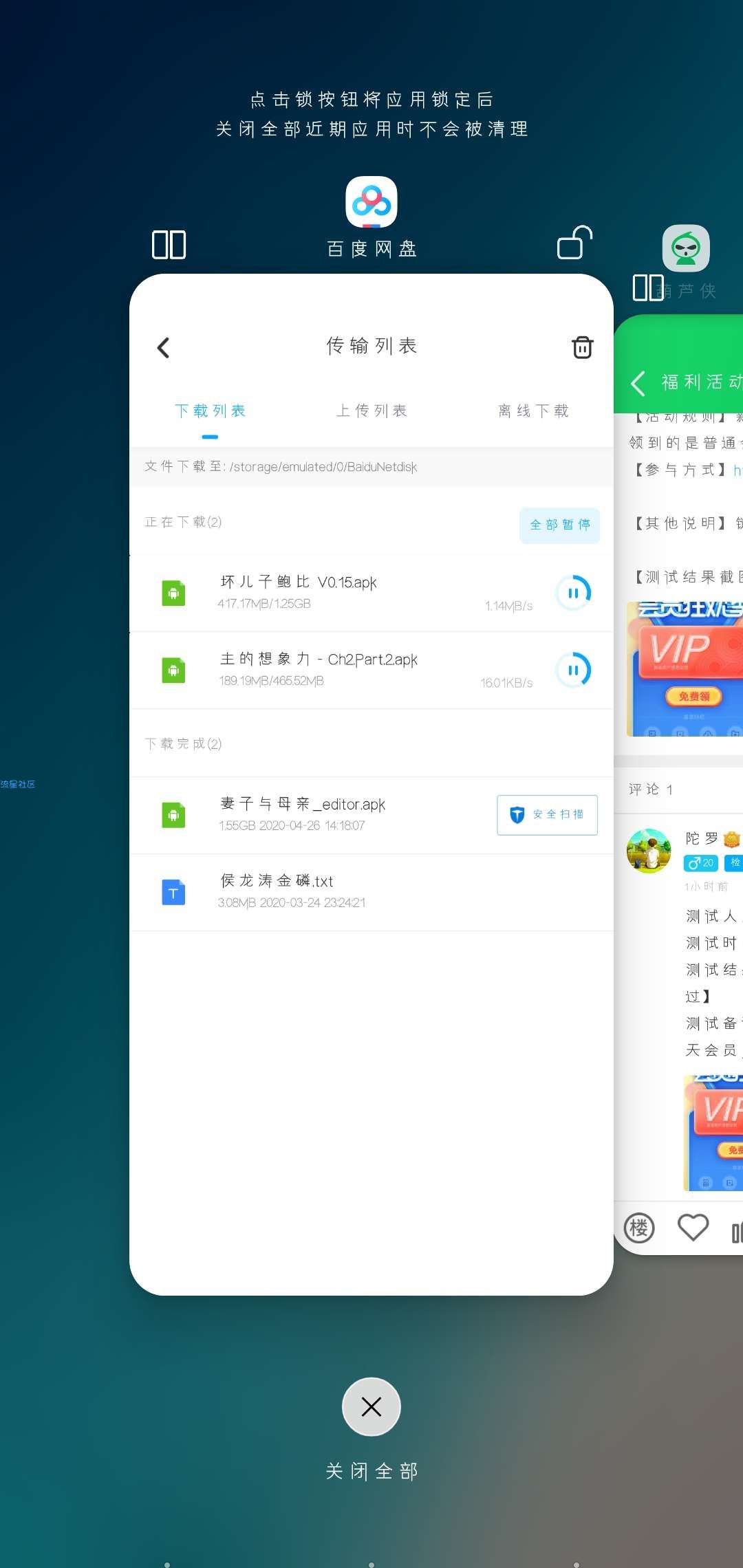Tap the Baidu Netdisk app icon
743x1568 pixels.
click(x=371, y=202)
